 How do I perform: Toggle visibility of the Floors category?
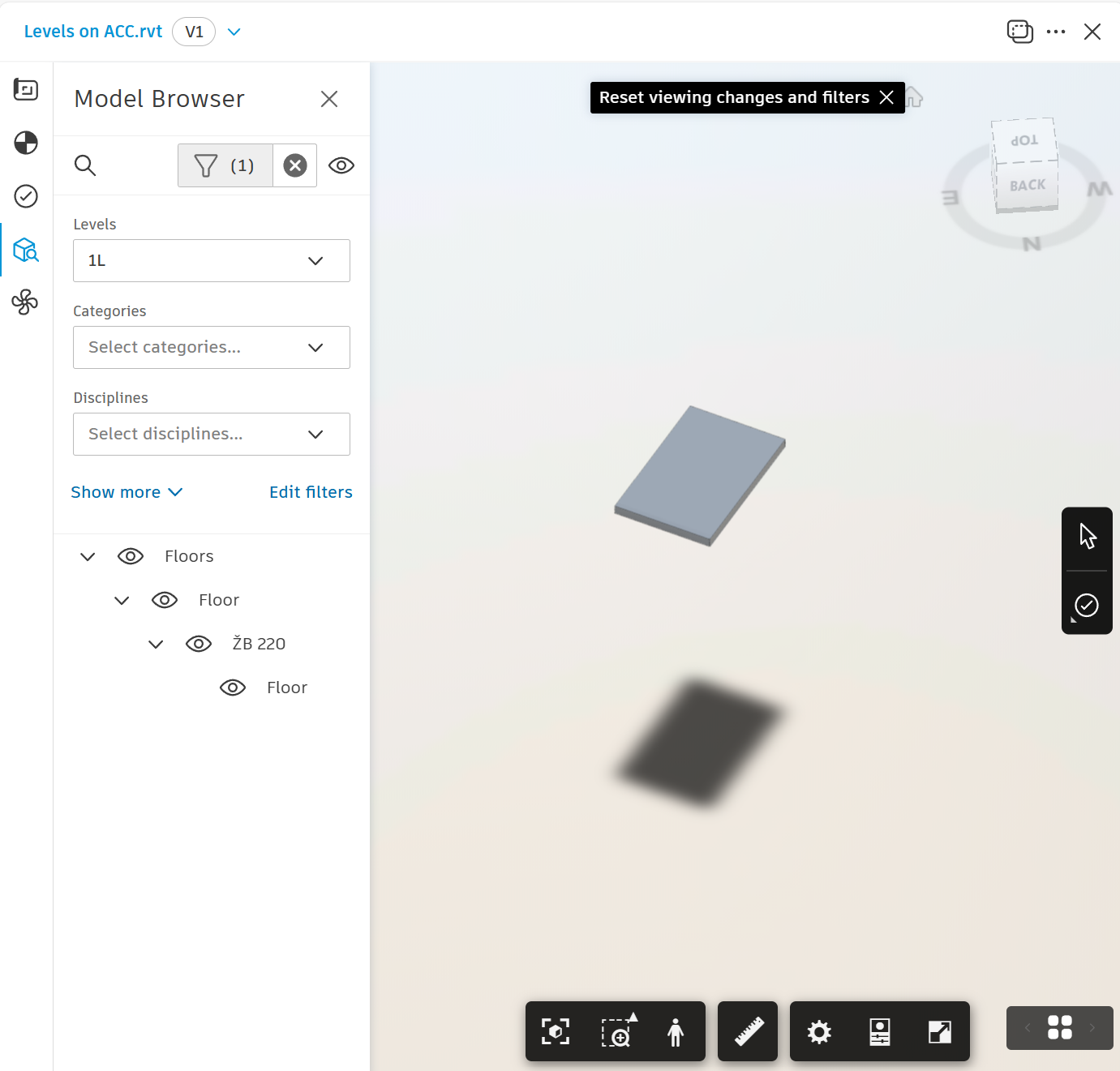coord(131,556)
